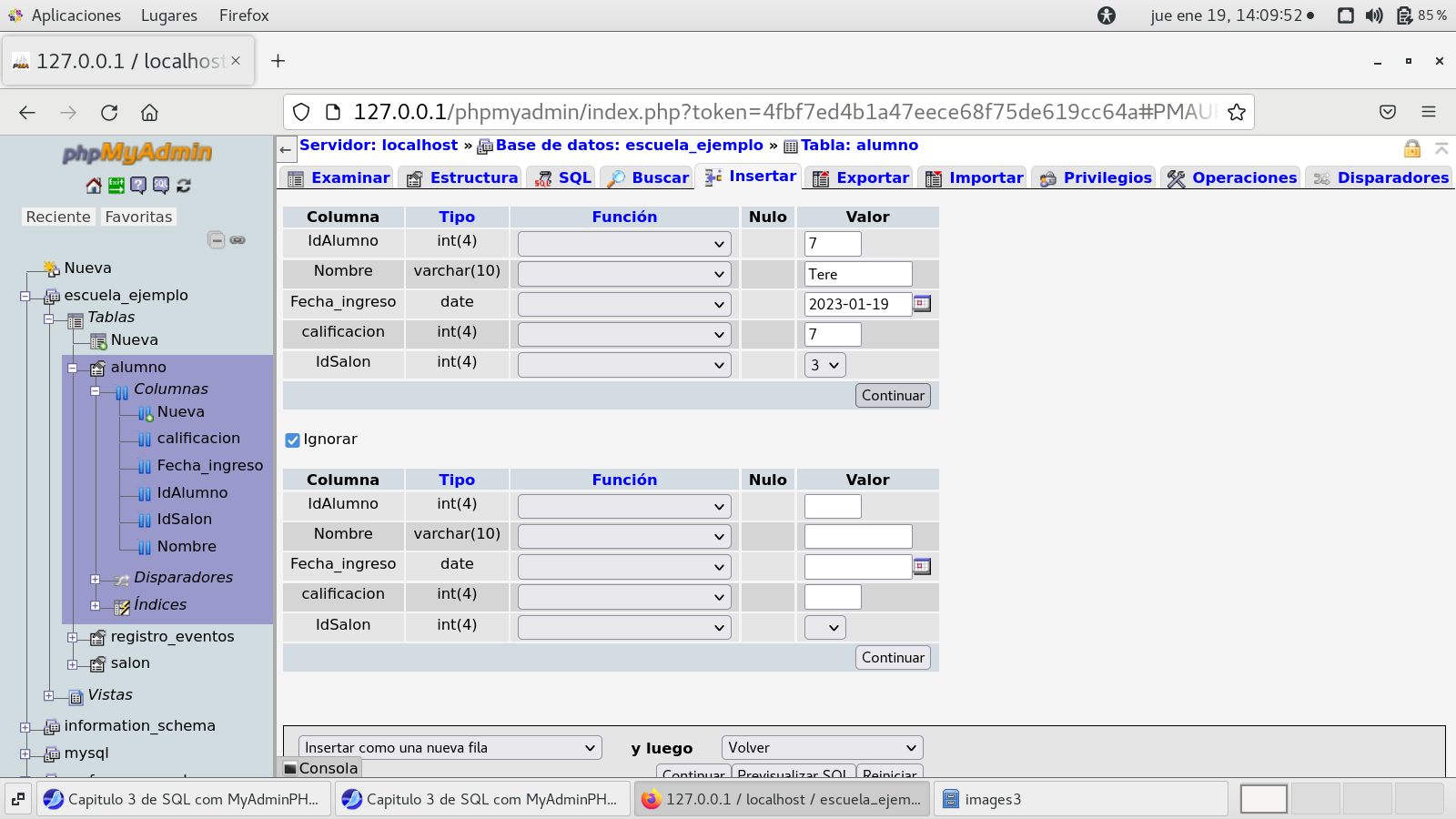Open the first IdSalon value dropdown
The width and height of the screenshot is (1456, 819).
pos(824,365)
